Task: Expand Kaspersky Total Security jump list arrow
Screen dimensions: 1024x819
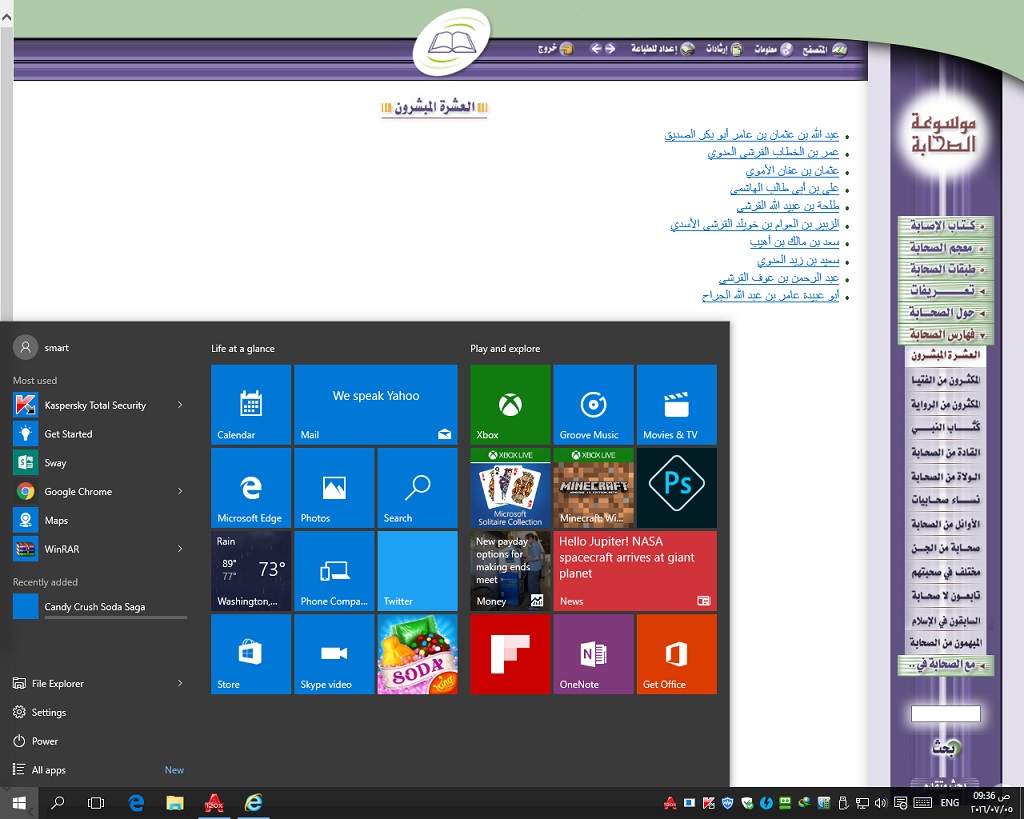Action: point(180,405)
